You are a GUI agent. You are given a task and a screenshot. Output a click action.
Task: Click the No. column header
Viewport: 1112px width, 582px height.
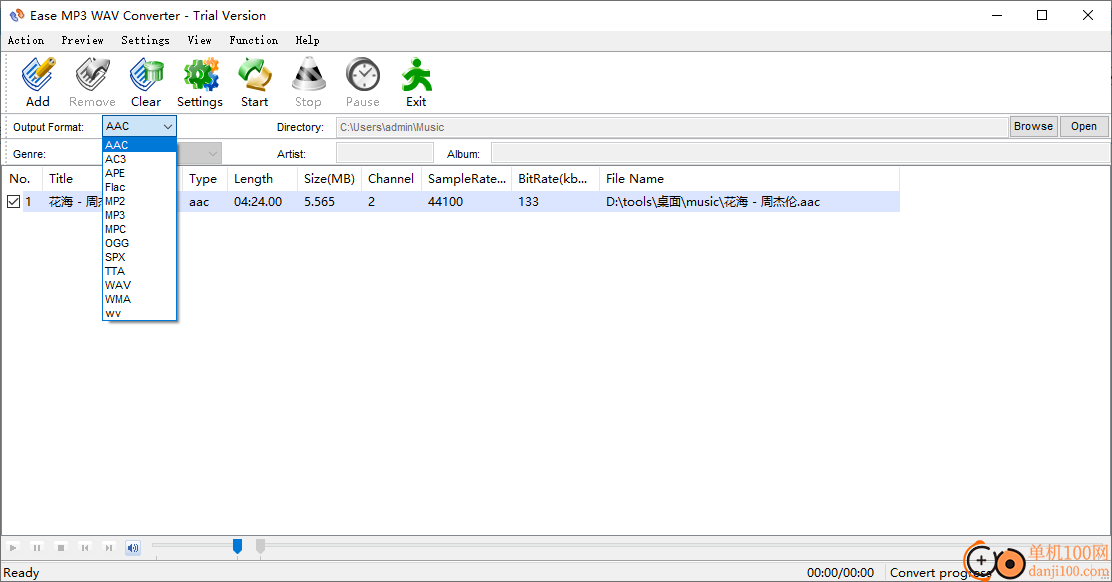coord(22,179)
